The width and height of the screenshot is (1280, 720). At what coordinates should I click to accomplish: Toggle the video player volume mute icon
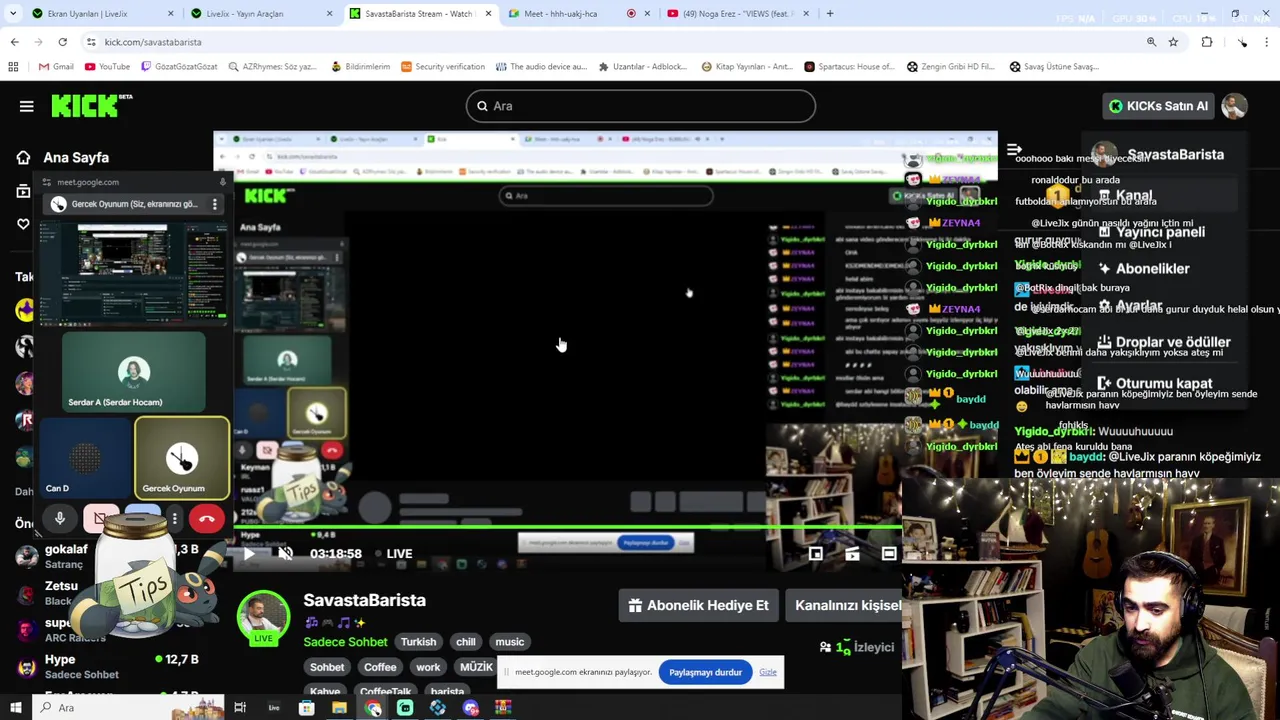286,553
